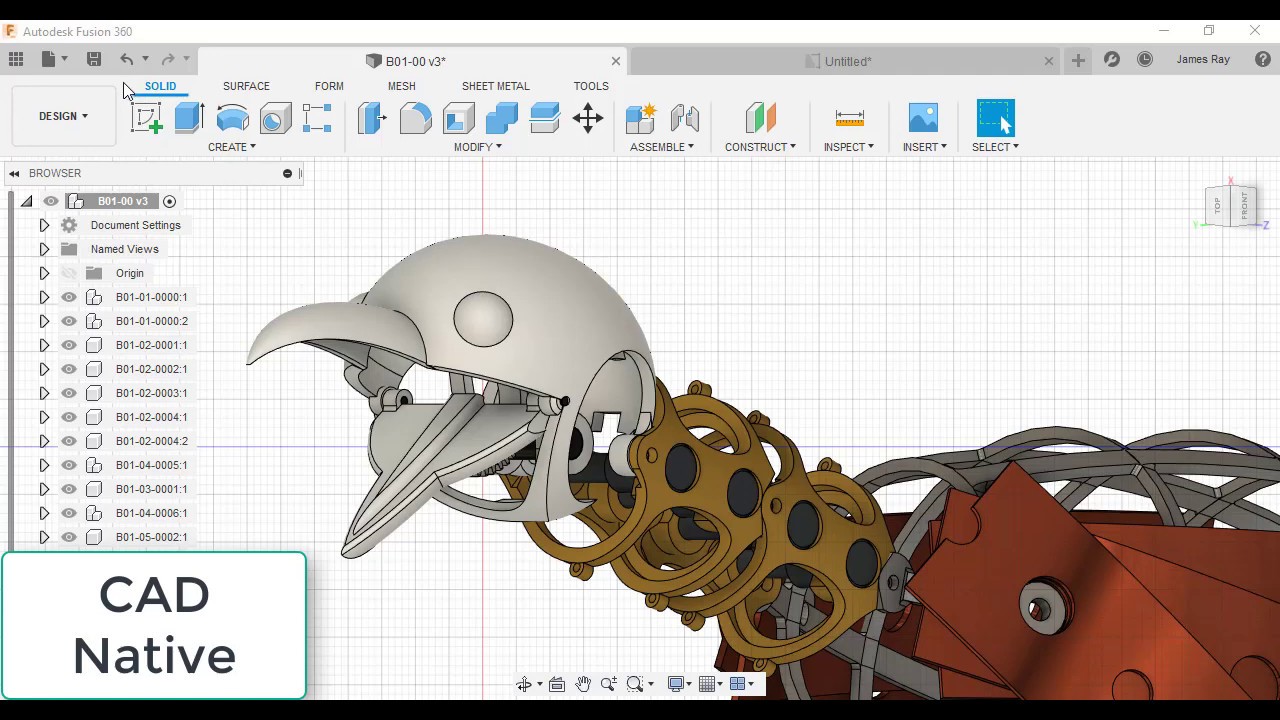
Task: Open the CONSTRUCT dropdown menu
Action: click(761, 147)
